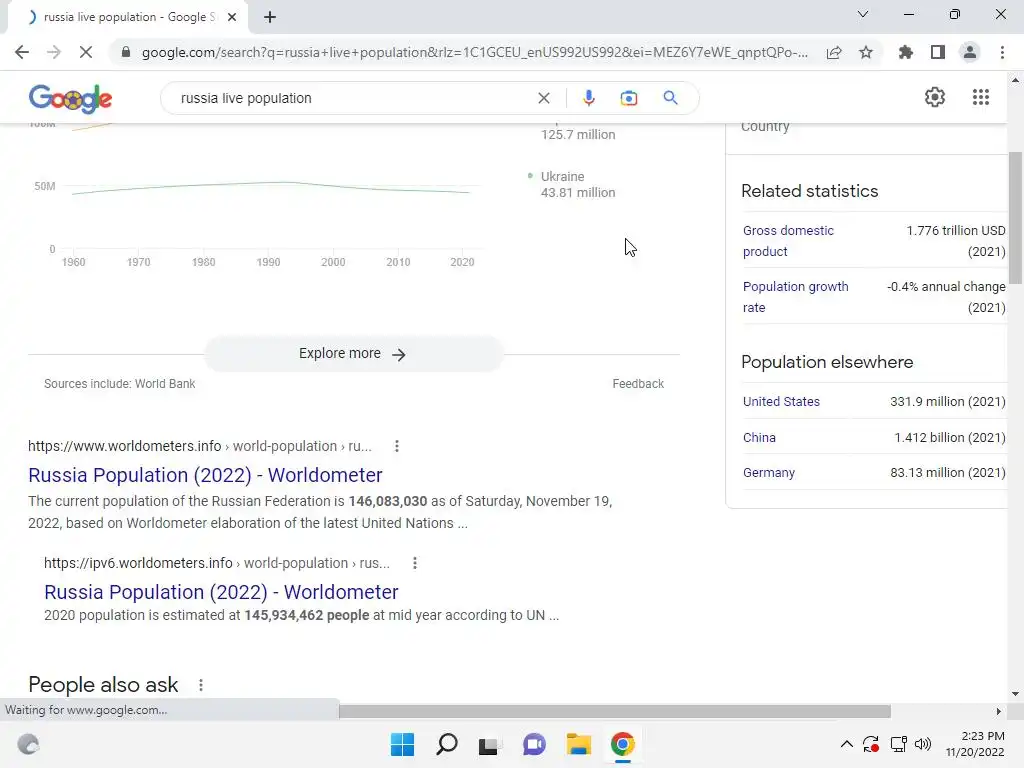Open Windows taskbar search
Screen dimensions: 1024x768
[447, 744]
